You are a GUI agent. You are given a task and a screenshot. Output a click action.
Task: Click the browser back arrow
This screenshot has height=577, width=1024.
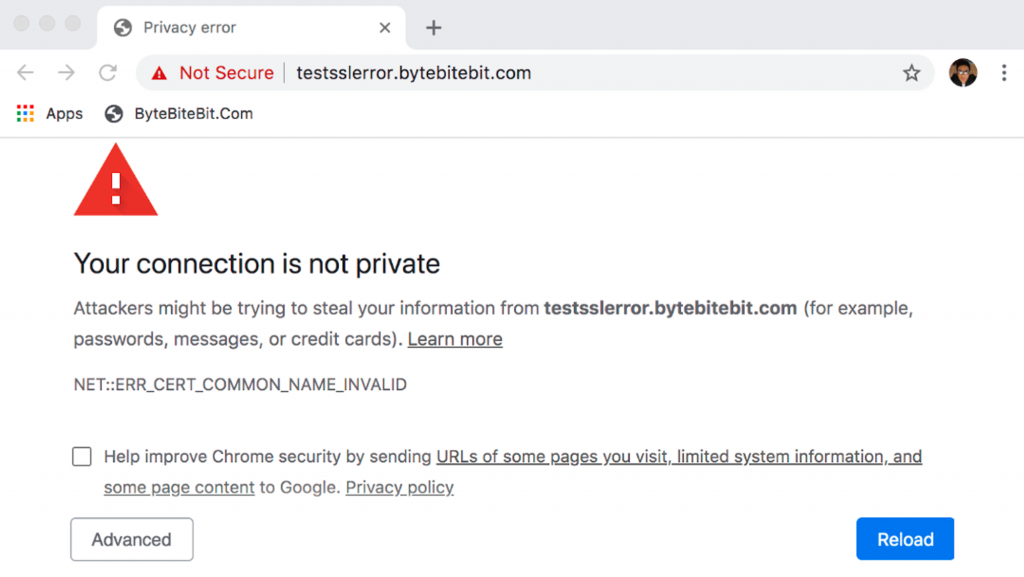pos(25,72)
